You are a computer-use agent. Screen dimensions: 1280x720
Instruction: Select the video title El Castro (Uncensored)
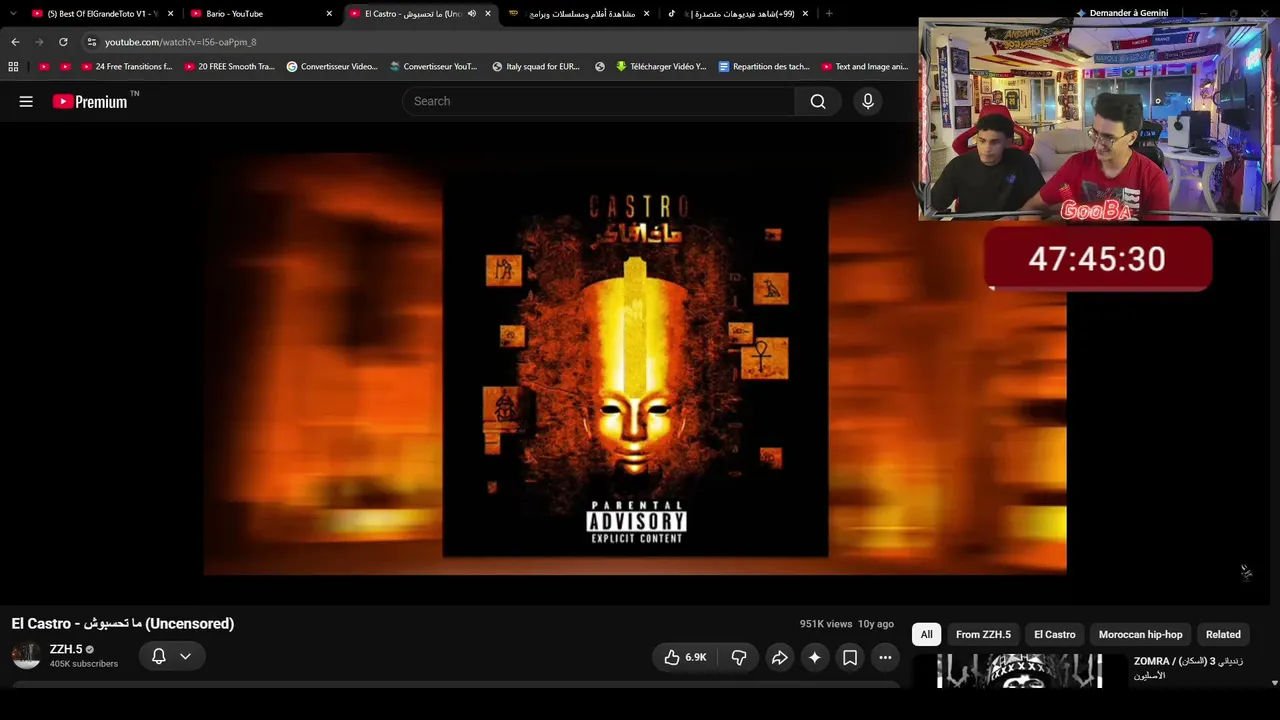[123, 623]
